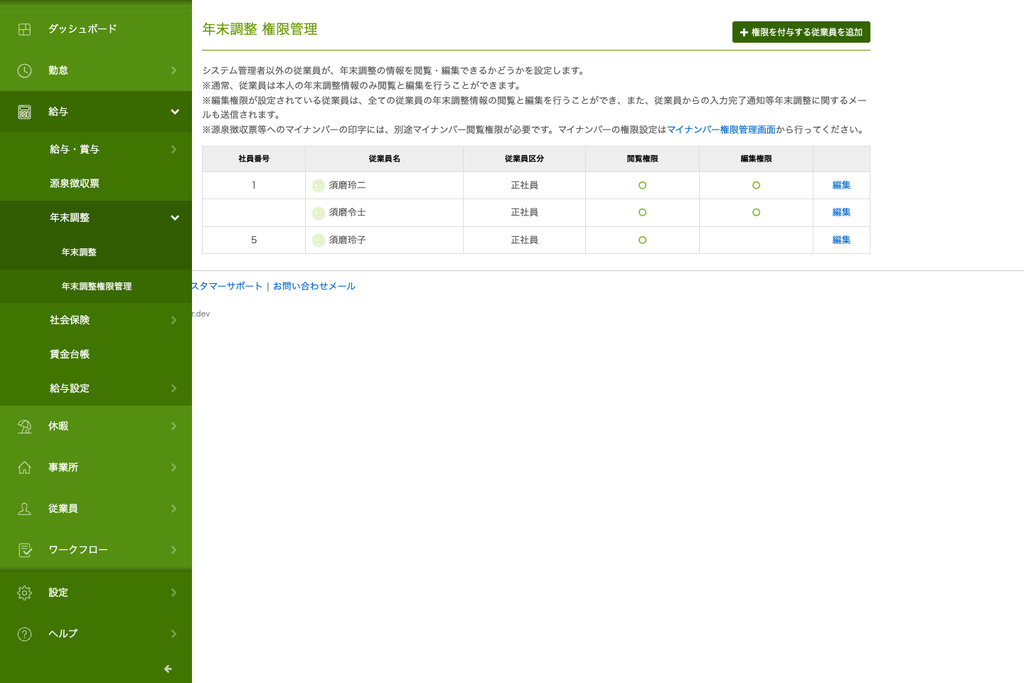
Task: Click the 従業員名 column header
Action: click(x=384, y=159)
